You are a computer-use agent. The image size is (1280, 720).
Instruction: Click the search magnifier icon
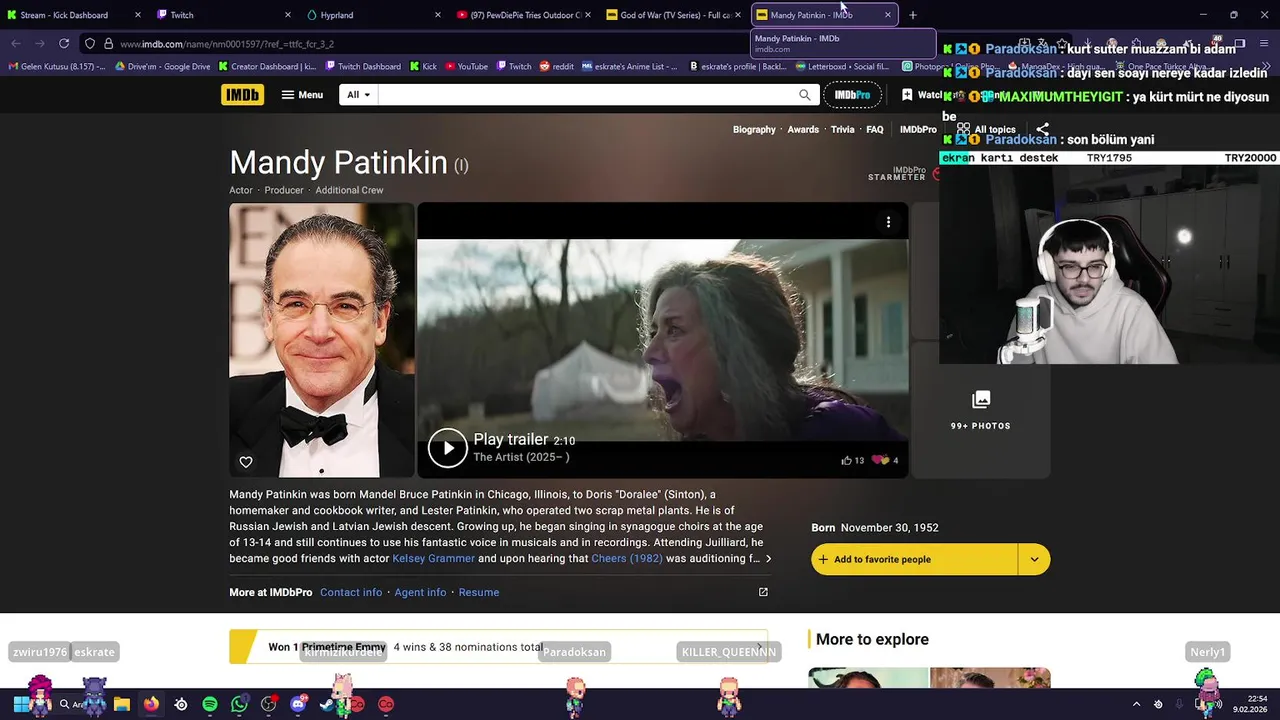[x=805, y=95]
